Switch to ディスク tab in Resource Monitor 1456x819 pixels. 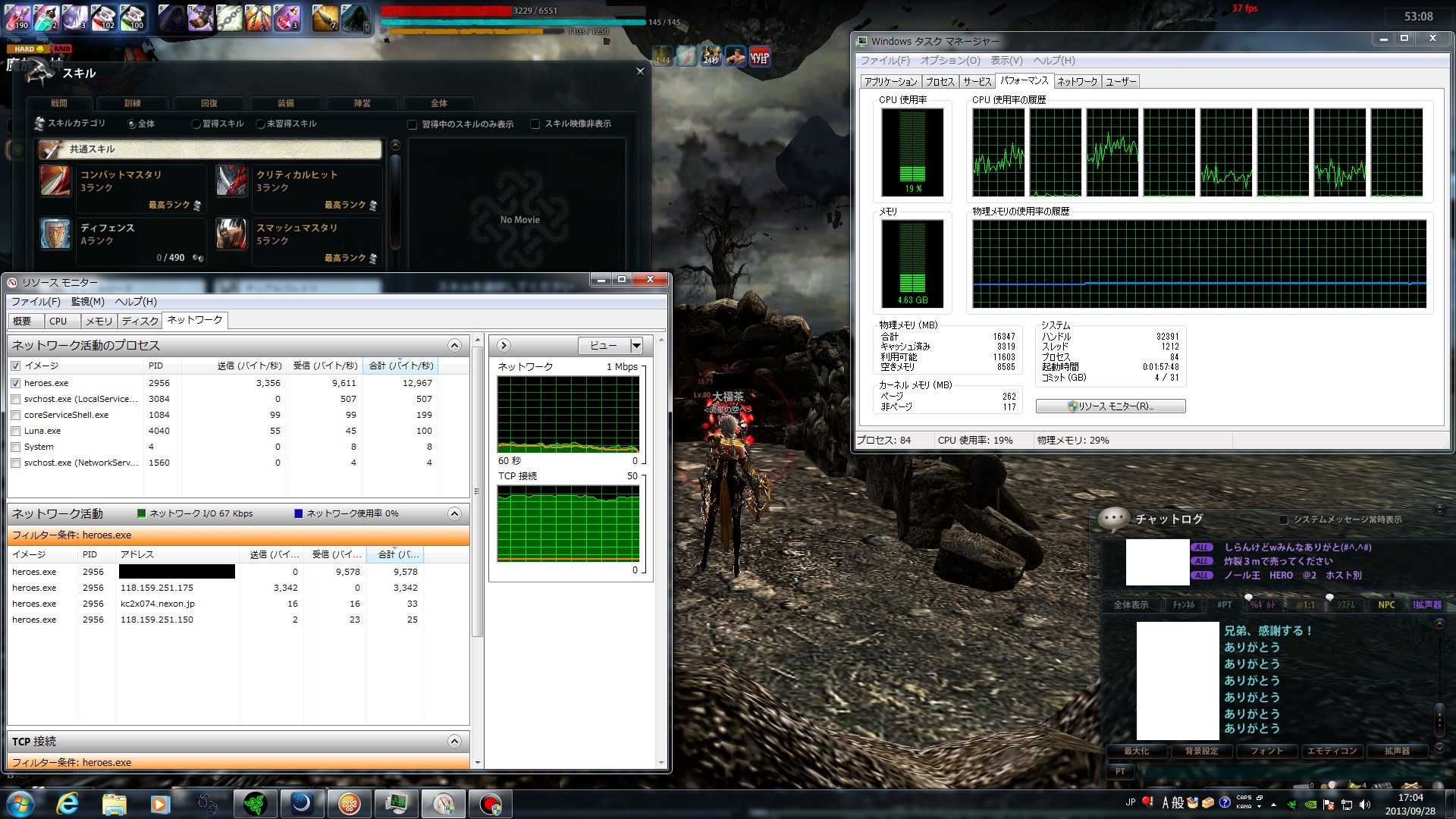point(140,321)
